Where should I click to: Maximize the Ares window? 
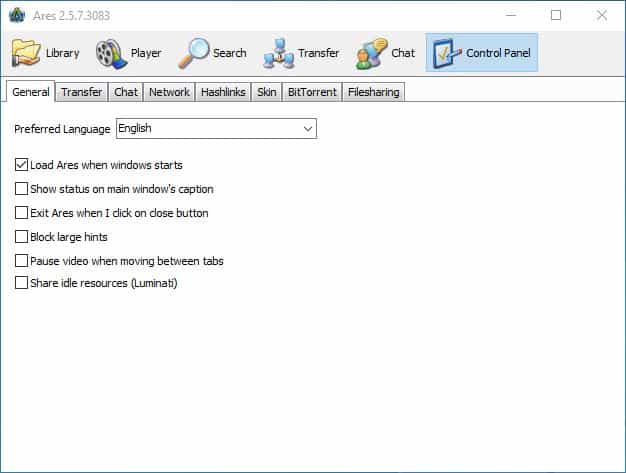click(x=556, y=15)
